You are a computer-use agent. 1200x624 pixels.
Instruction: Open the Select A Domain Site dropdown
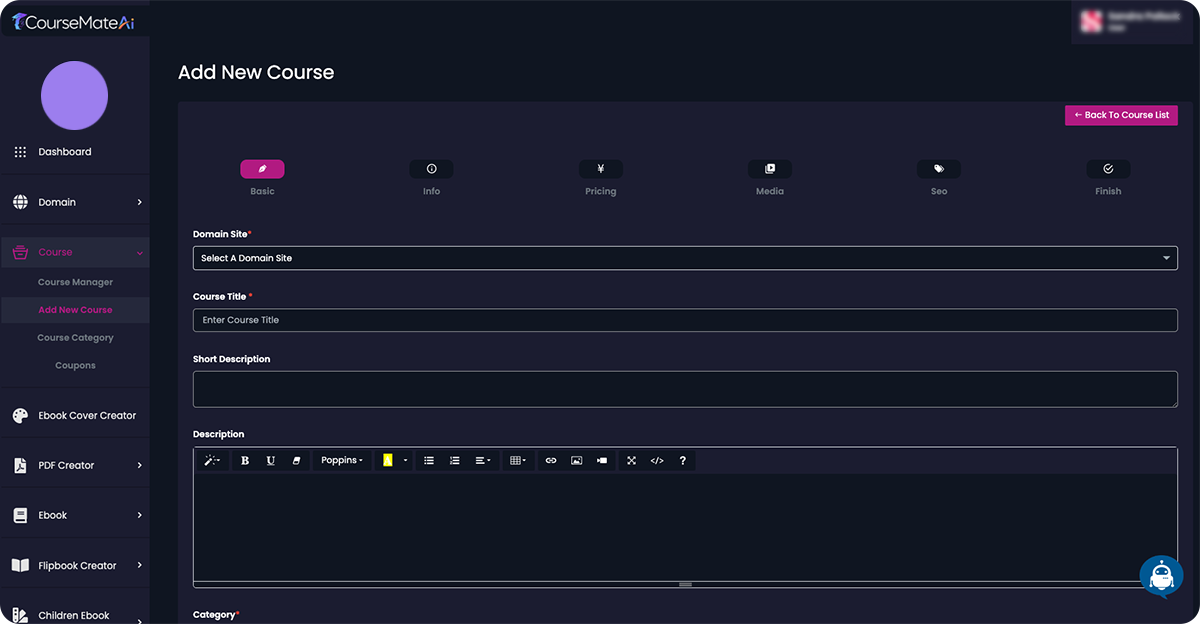point(685,257)
